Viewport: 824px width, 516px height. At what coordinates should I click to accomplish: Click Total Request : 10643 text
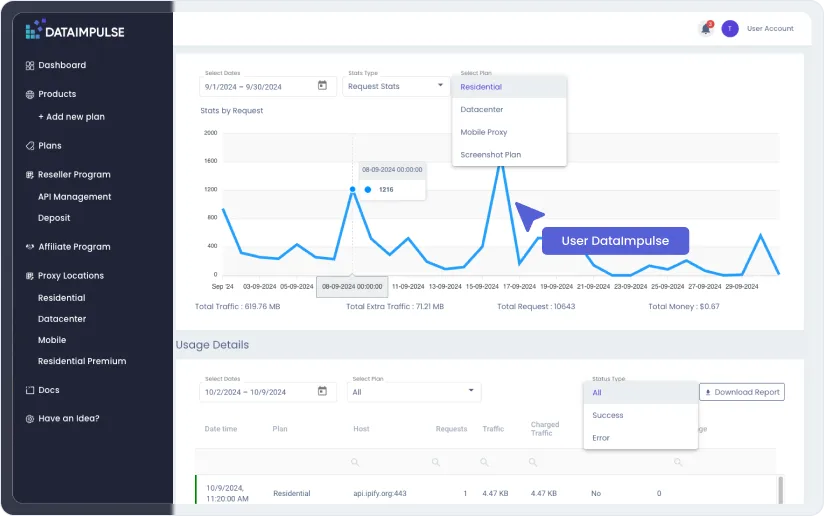pos(536,306)
